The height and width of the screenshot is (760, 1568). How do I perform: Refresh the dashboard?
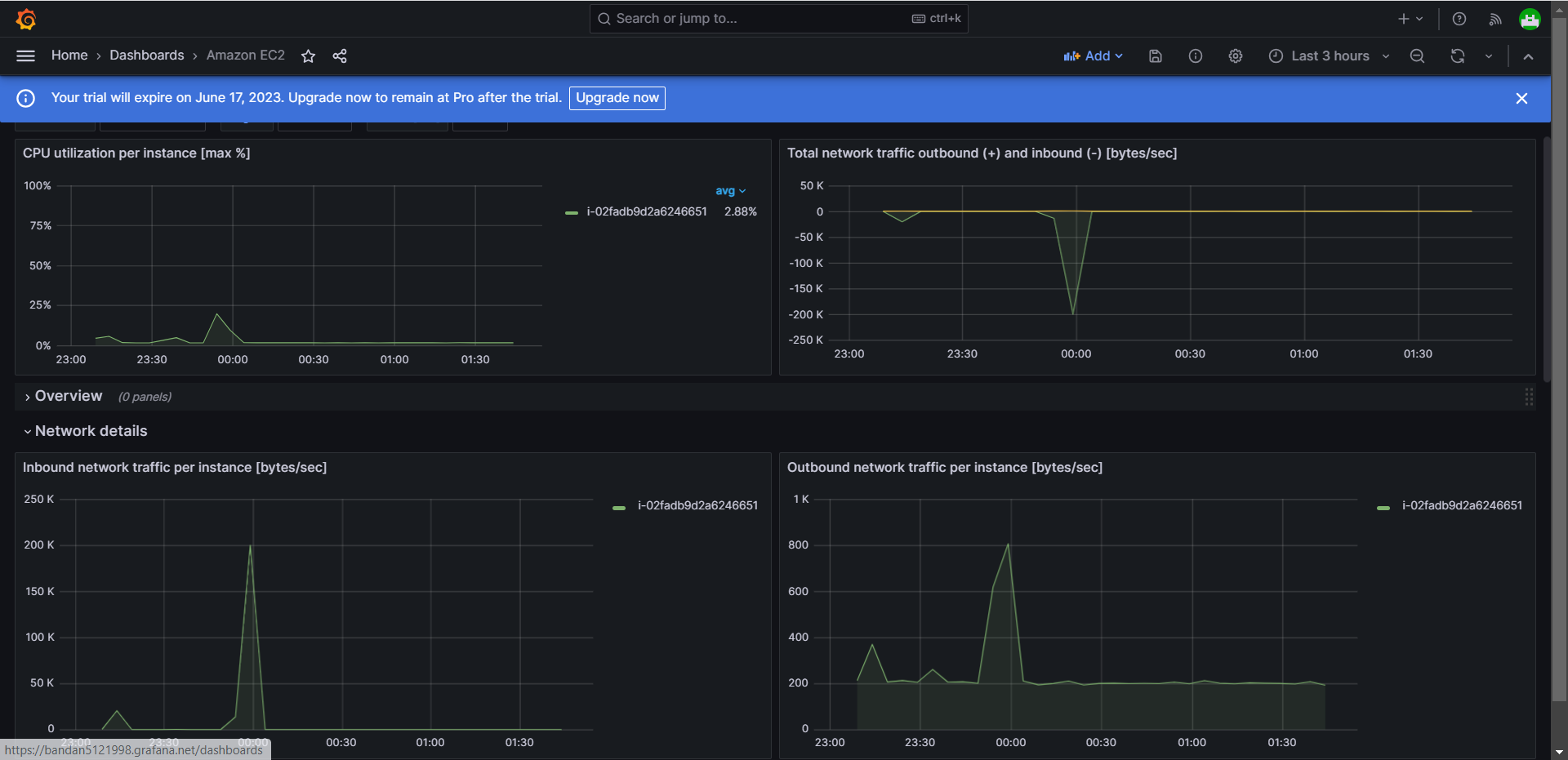1458,56
